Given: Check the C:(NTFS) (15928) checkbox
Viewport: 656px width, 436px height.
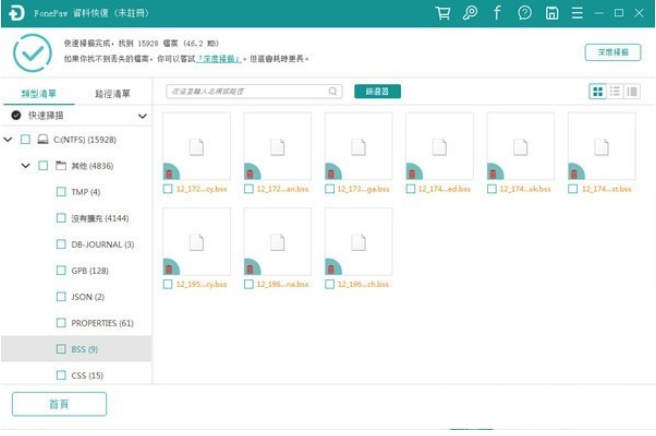Looking at the screenshot, I should click(26, 139).
